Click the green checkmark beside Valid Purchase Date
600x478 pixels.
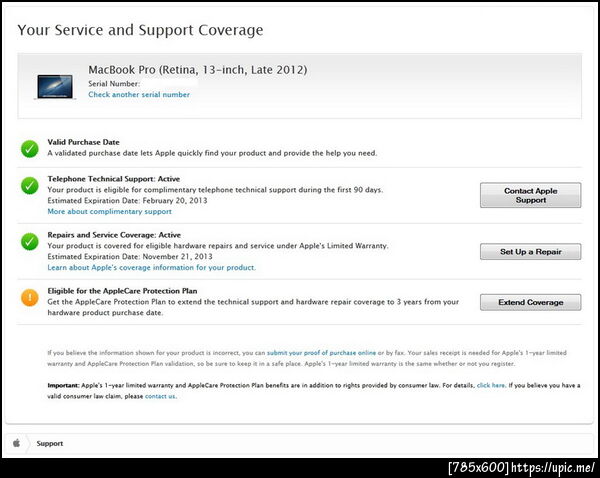click(x=29, y=149)
